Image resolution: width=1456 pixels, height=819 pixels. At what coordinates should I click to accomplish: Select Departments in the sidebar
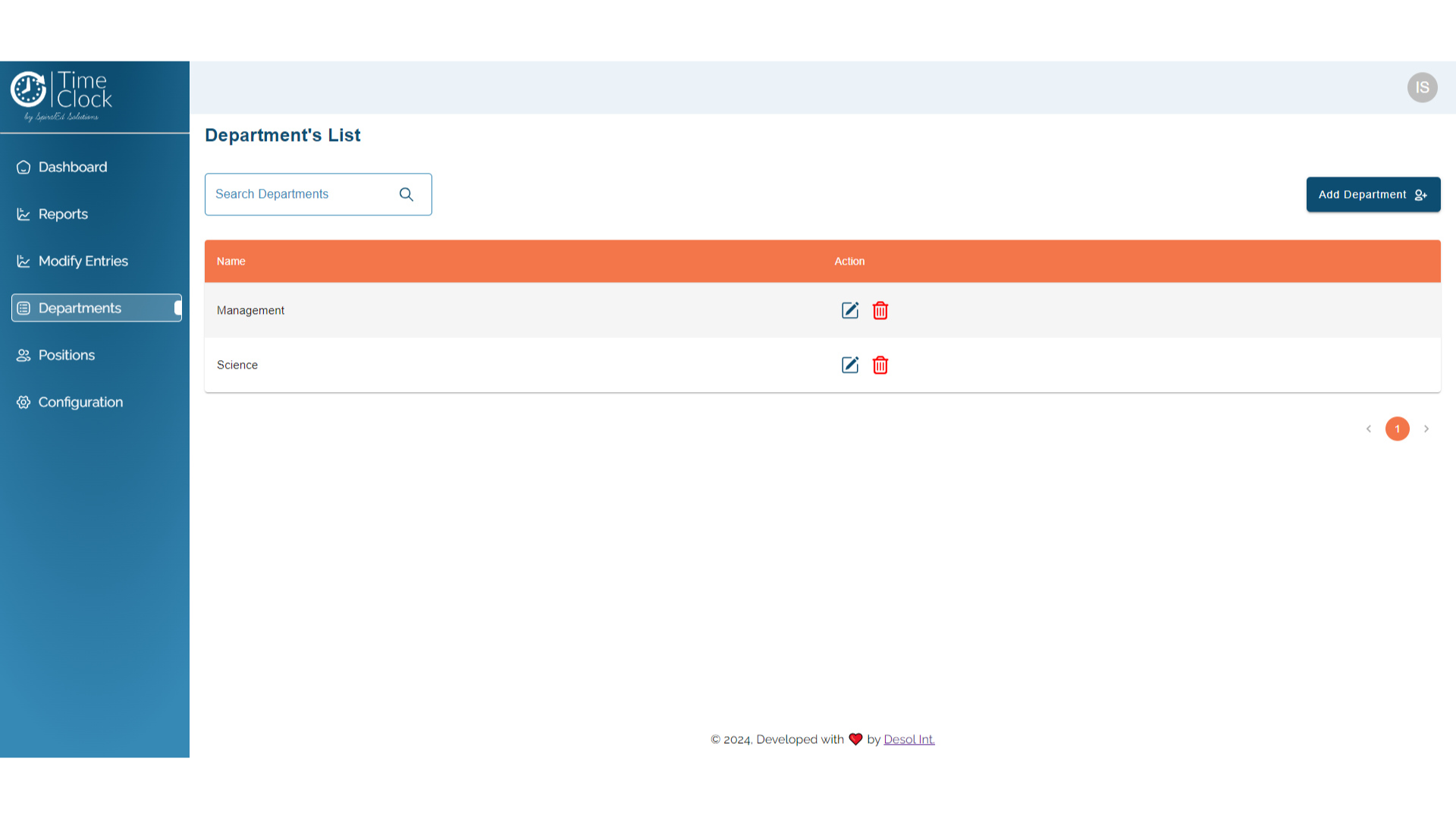pos(80,308)
